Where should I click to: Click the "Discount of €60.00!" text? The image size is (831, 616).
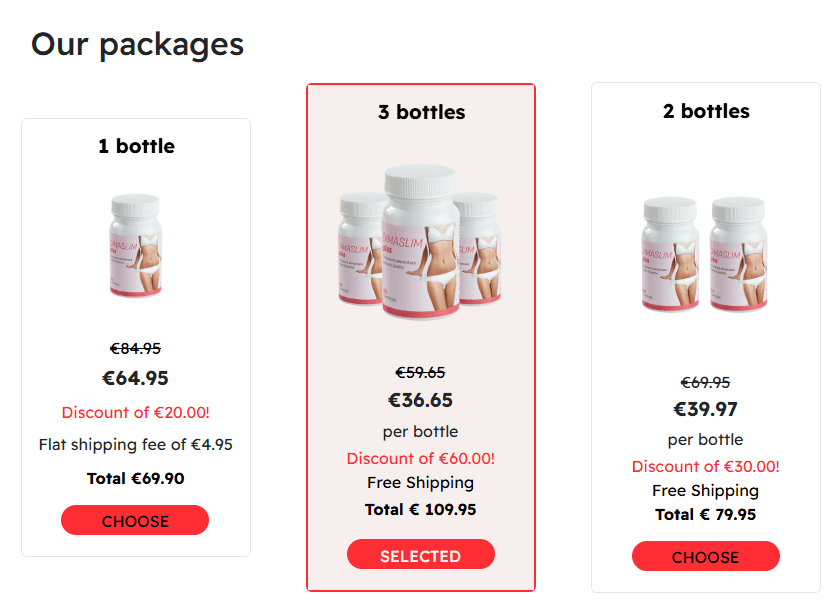[421, 459]
